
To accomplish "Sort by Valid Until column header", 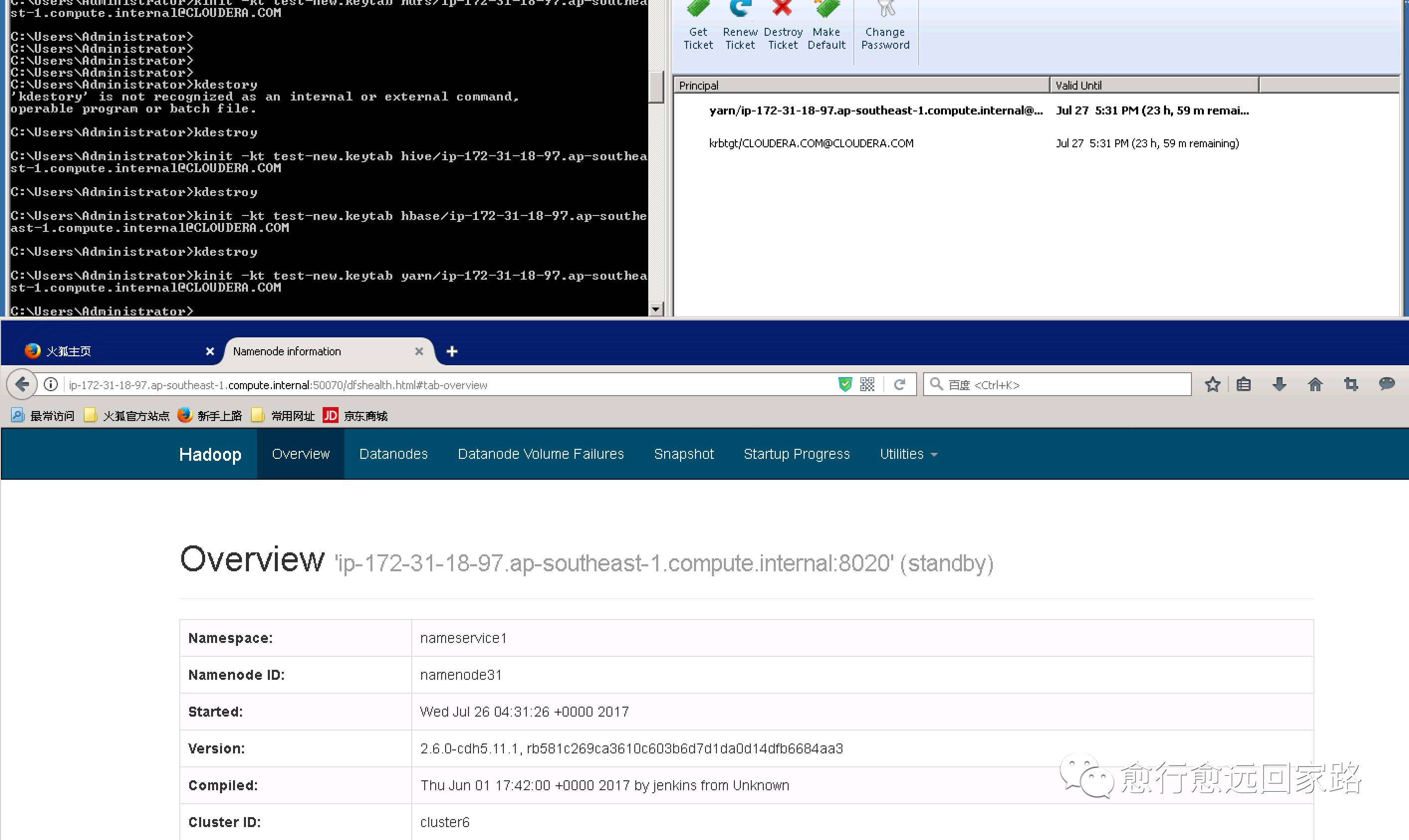I will 1154,85.
